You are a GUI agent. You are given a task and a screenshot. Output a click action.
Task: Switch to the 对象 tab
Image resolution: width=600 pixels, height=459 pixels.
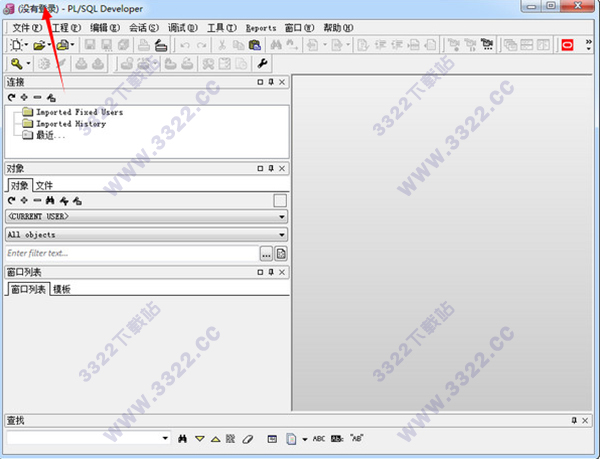click(x=19, y=186)
